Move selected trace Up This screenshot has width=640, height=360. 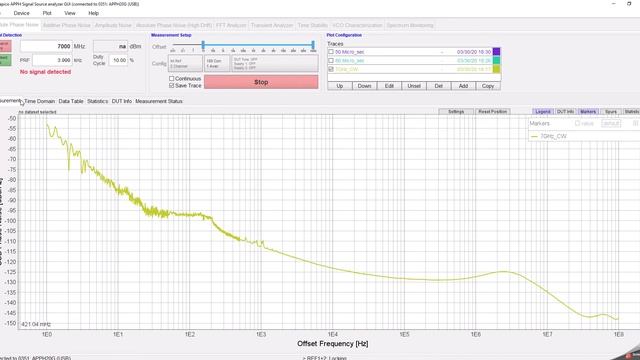pyautogui.click(x=340, y=86)
